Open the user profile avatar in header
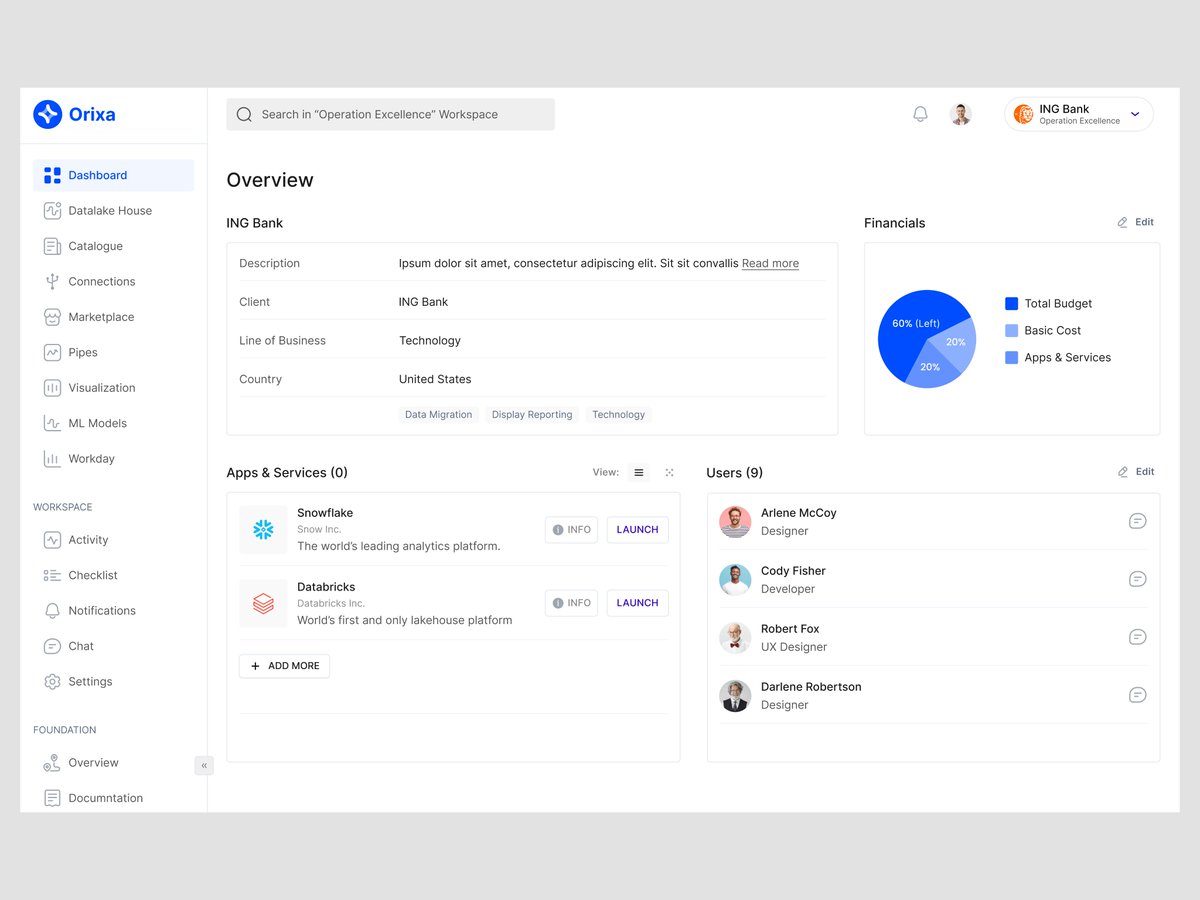Viewport: 1200px width, 900px height. (961, 114)
